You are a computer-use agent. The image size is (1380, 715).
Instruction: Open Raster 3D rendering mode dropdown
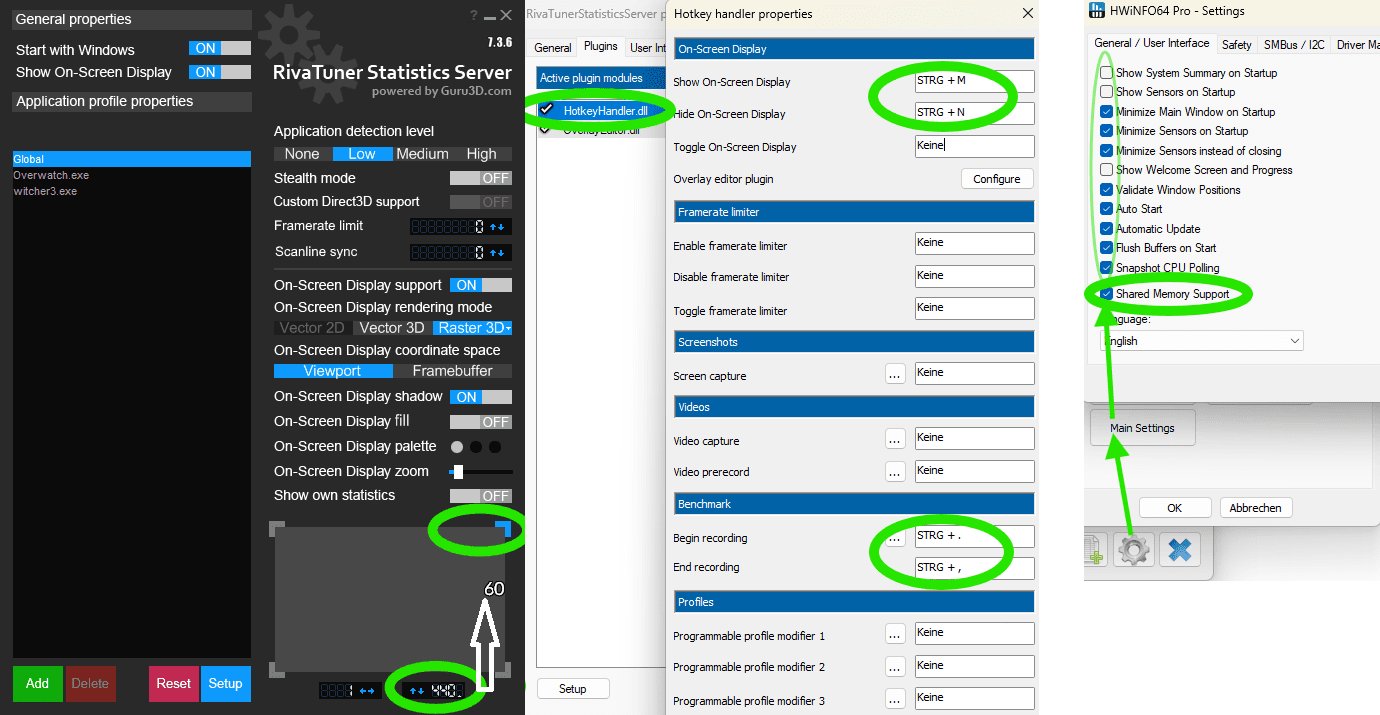[472, 328]
